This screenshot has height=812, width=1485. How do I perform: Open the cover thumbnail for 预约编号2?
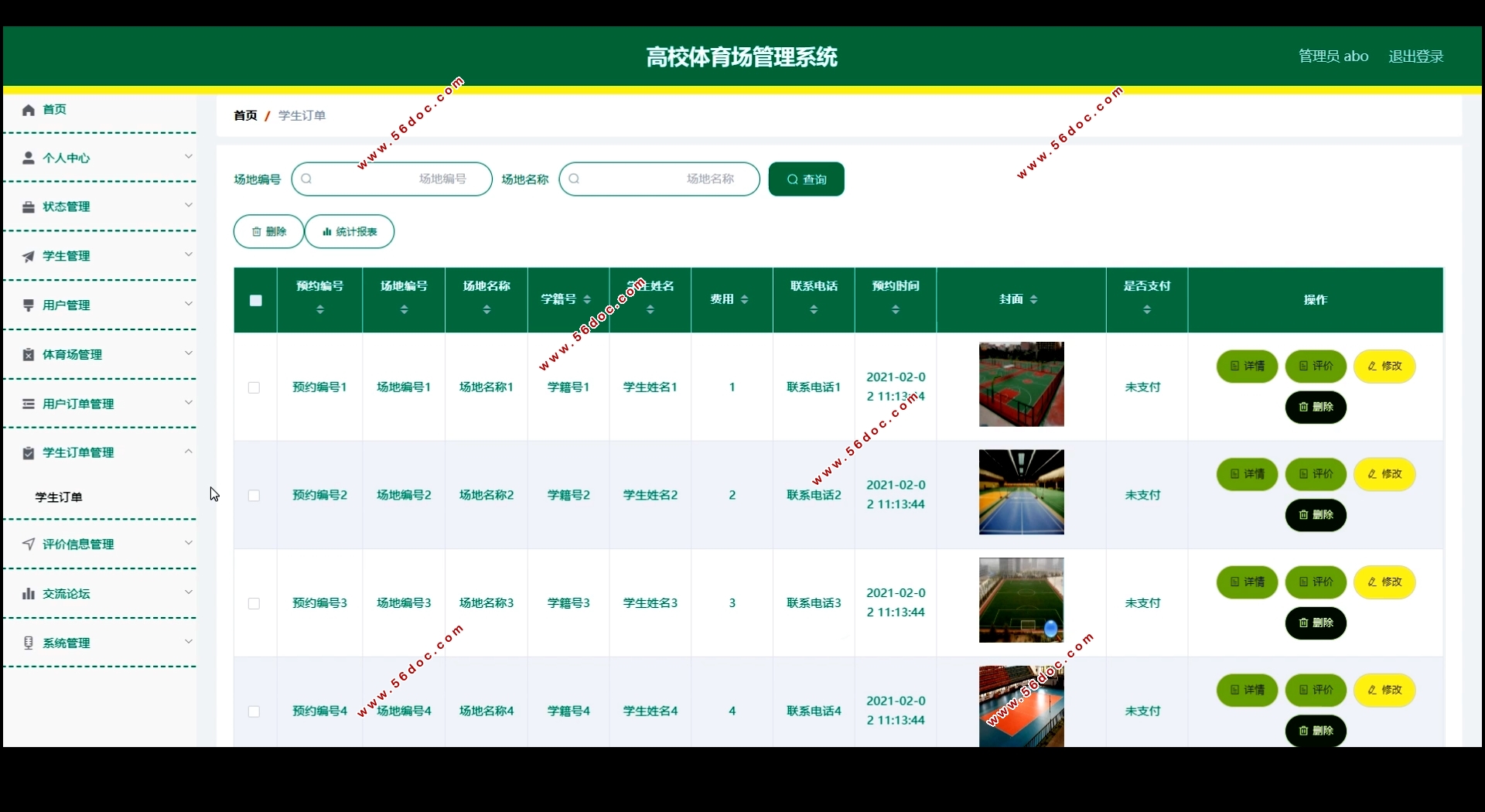point(1021,493)
